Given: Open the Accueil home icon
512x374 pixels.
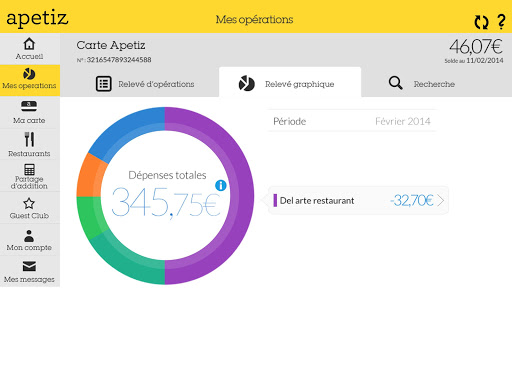Looking at the screenshot, I should click(29, 44).
